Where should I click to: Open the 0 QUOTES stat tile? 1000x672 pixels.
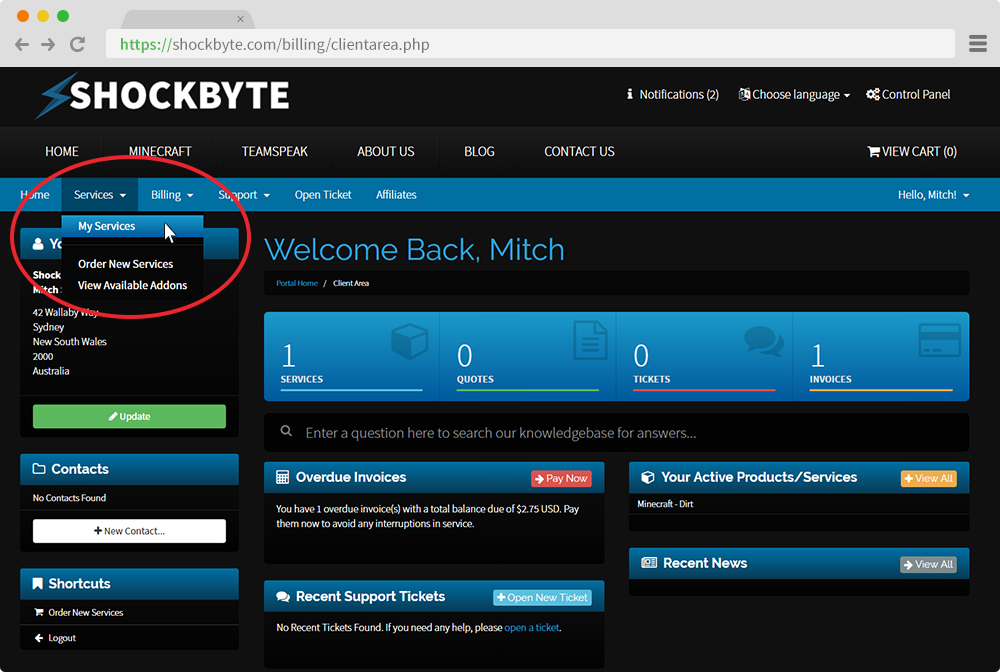[x=527, y=356]
